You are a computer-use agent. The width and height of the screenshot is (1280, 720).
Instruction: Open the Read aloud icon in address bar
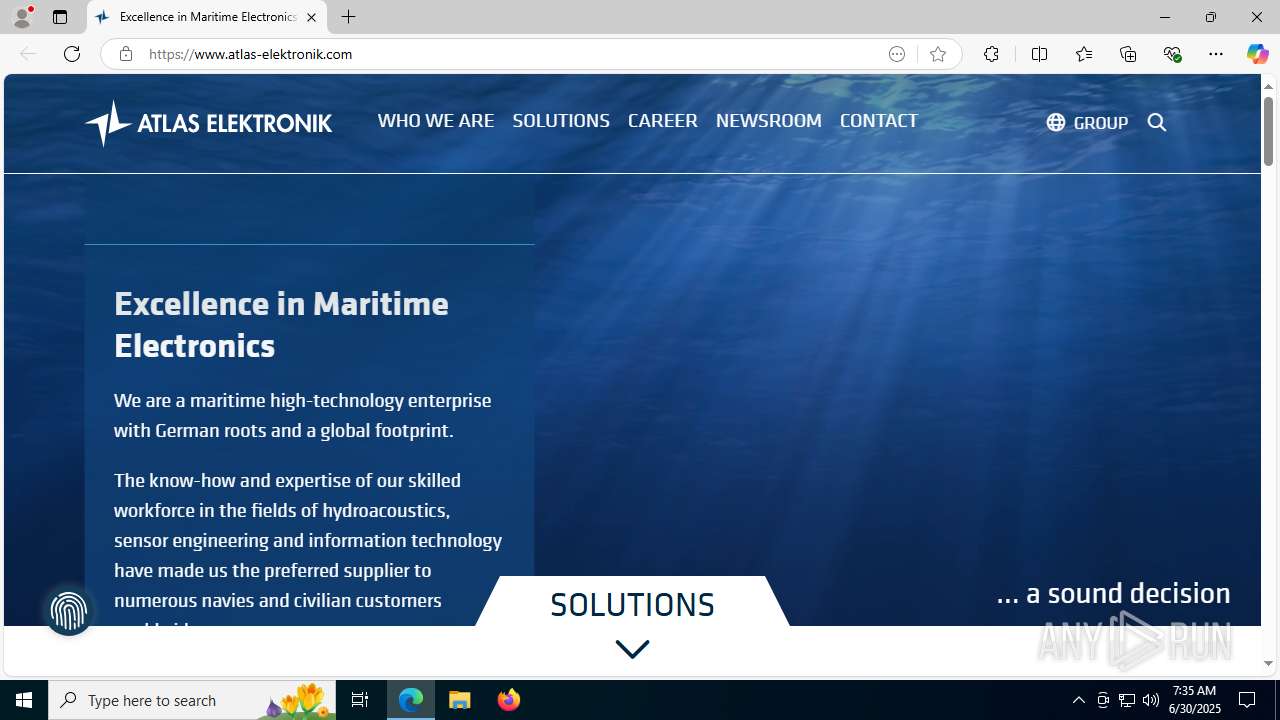coord(897,54)
